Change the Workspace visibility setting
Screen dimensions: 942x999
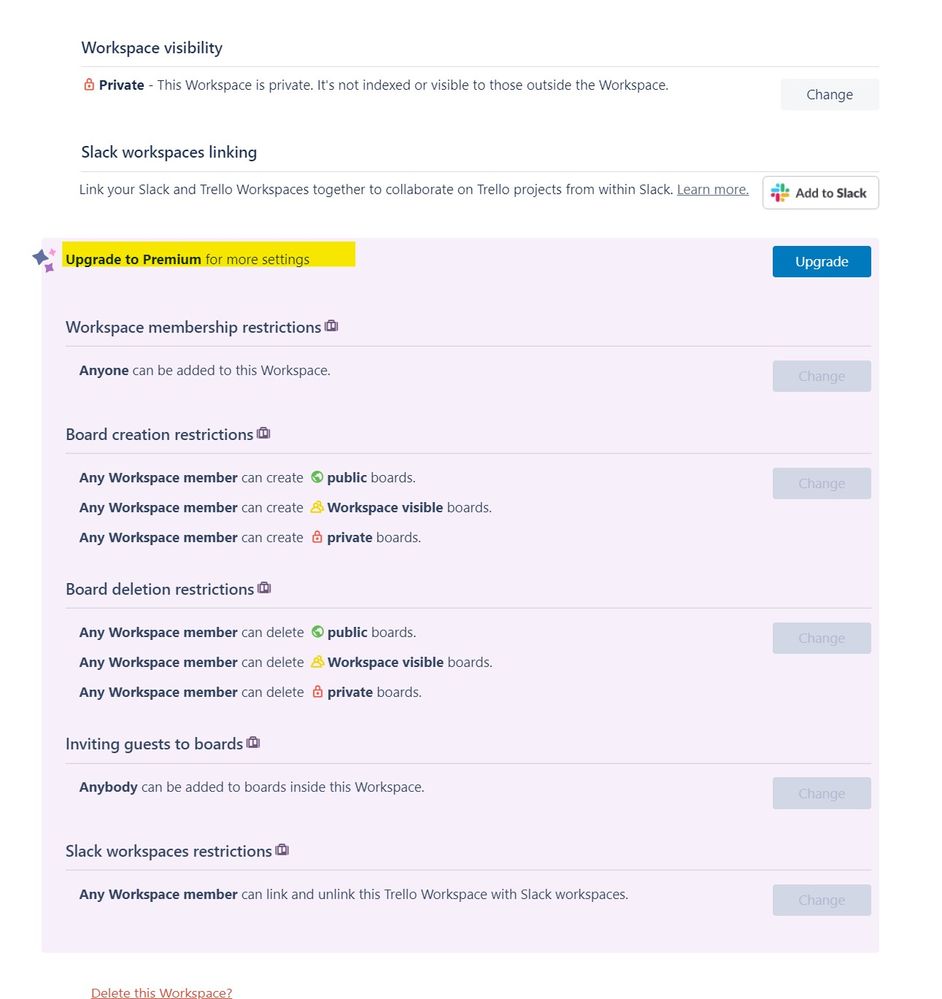[829, 94]
